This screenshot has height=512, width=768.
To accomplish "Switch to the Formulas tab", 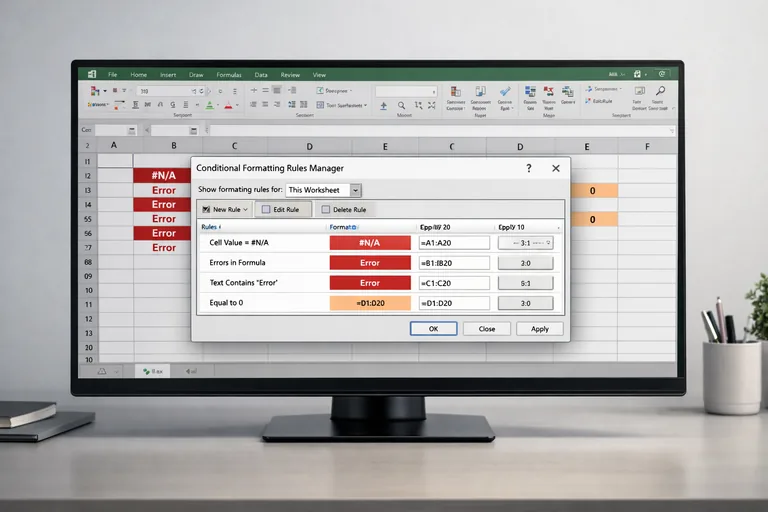I will [229, 74].
